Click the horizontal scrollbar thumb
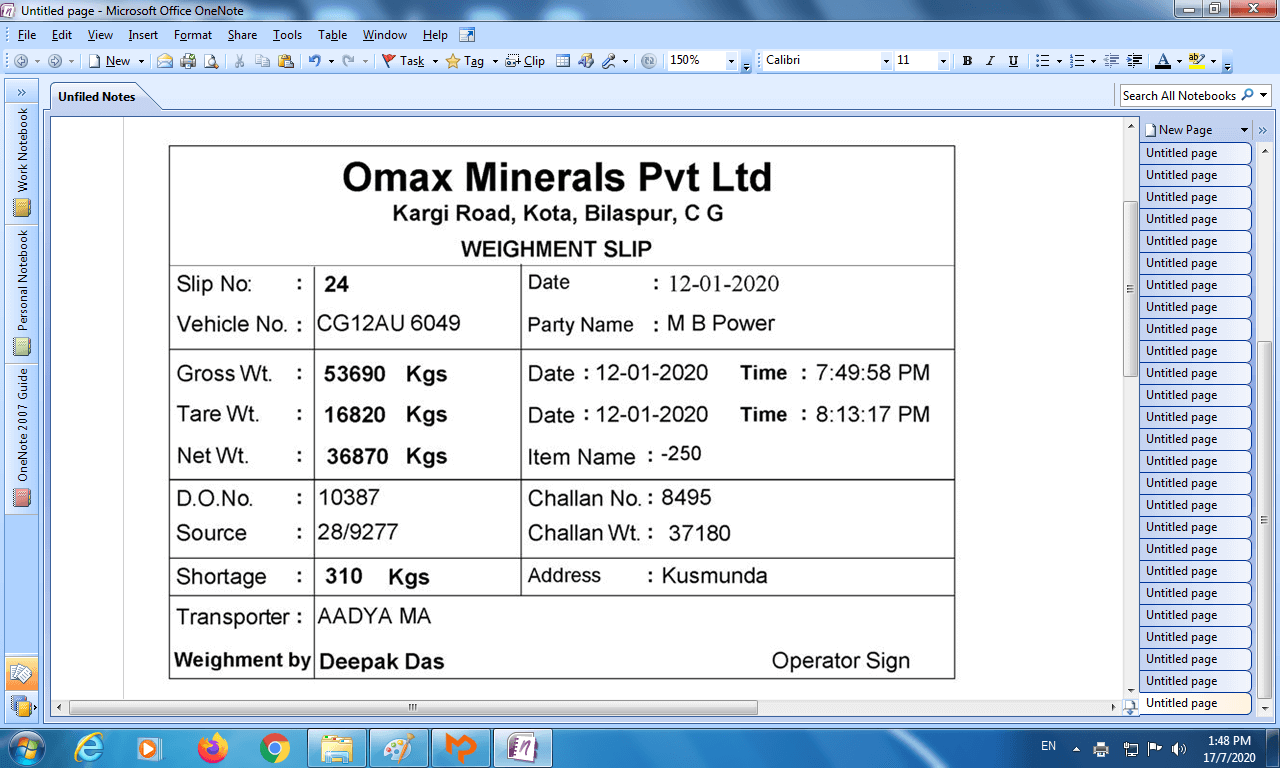The width and height of the screenshot is (1280, 768). pos(412,707)
